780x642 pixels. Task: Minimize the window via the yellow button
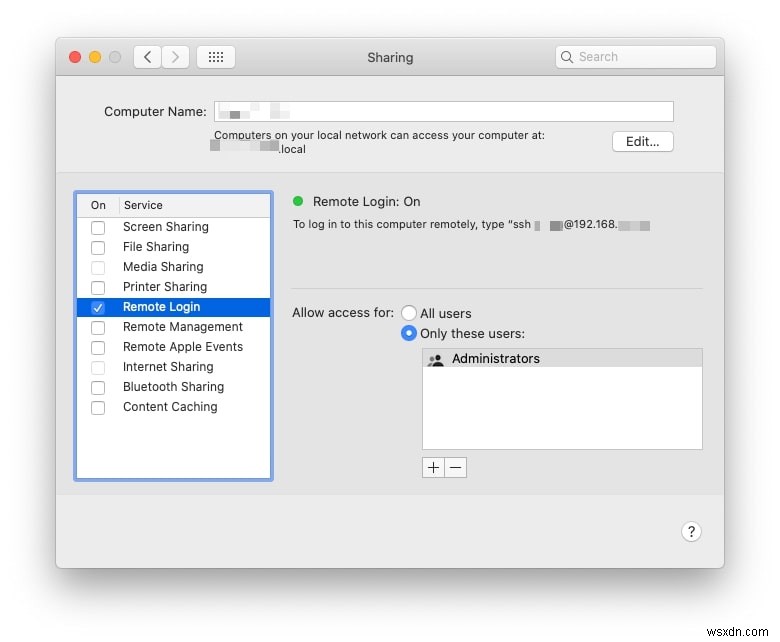[x=95, y=57]
